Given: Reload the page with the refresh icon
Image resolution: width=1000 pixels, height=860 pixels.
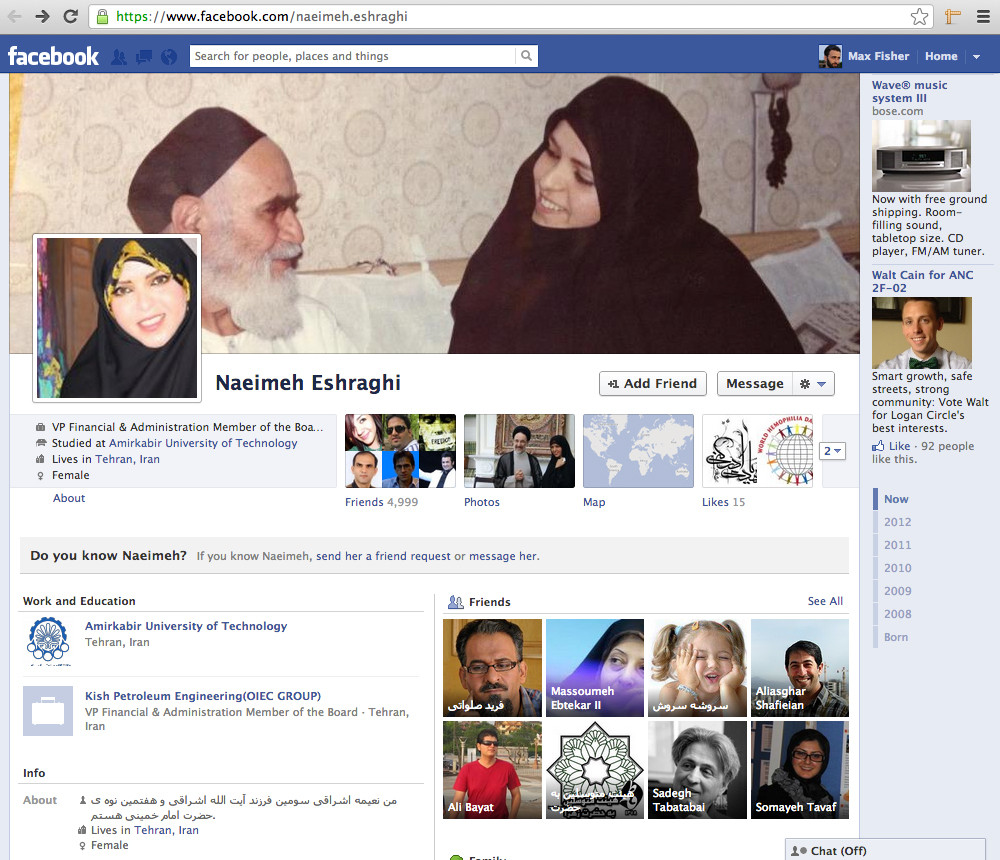Looking at the screenshot, I should tap(70, 16).
